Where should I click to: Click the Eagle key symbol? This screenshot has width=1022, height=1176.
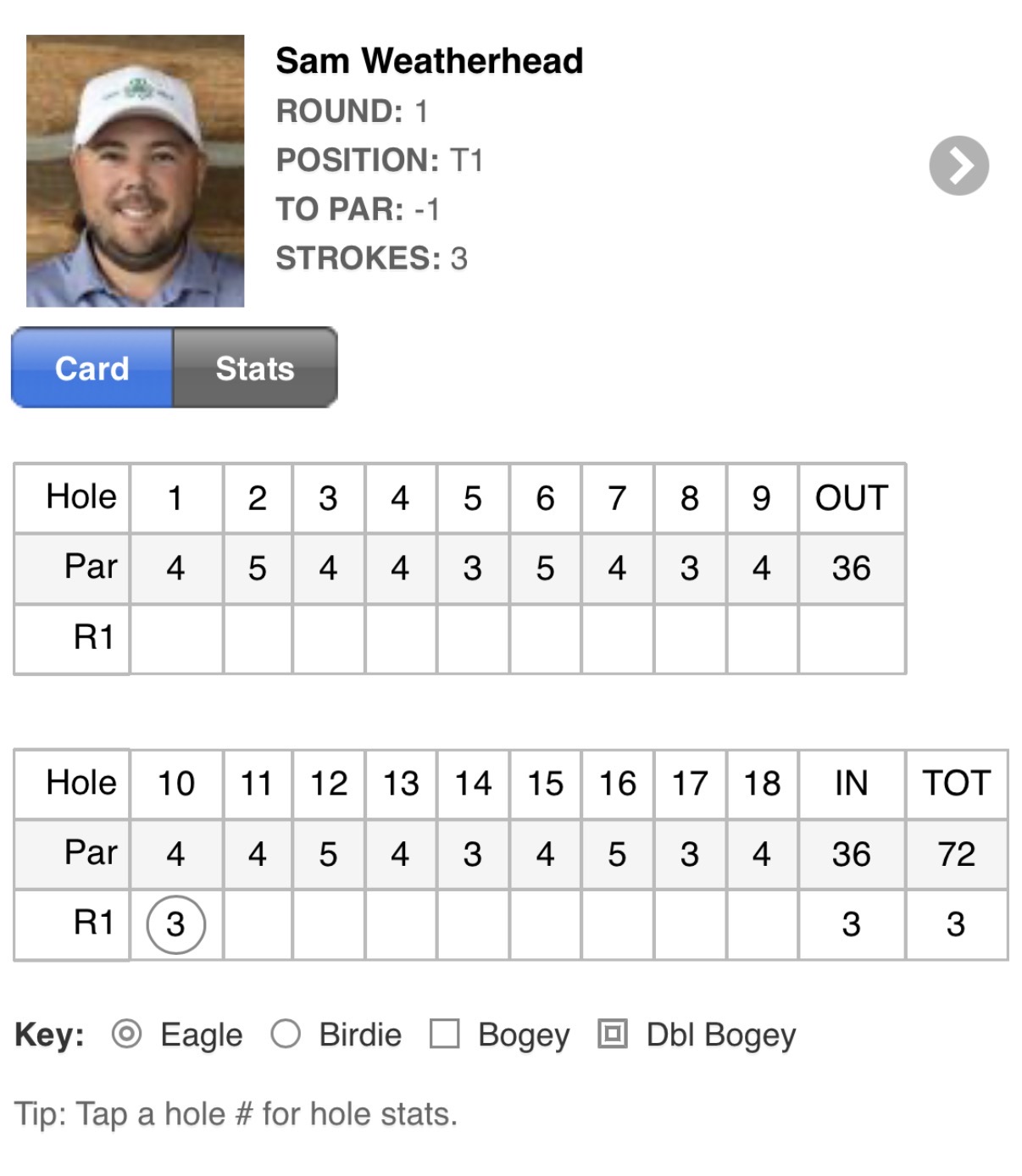click(127, 1034)
